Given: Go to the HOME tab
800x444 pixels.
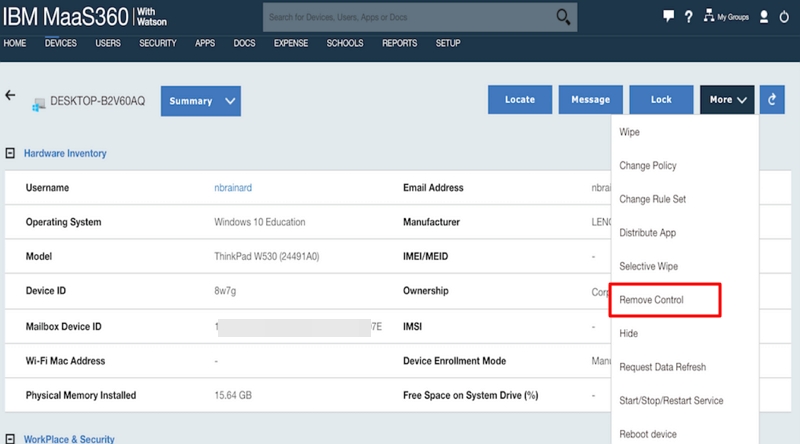Looking at the screenshot, I should coord(15,43).
